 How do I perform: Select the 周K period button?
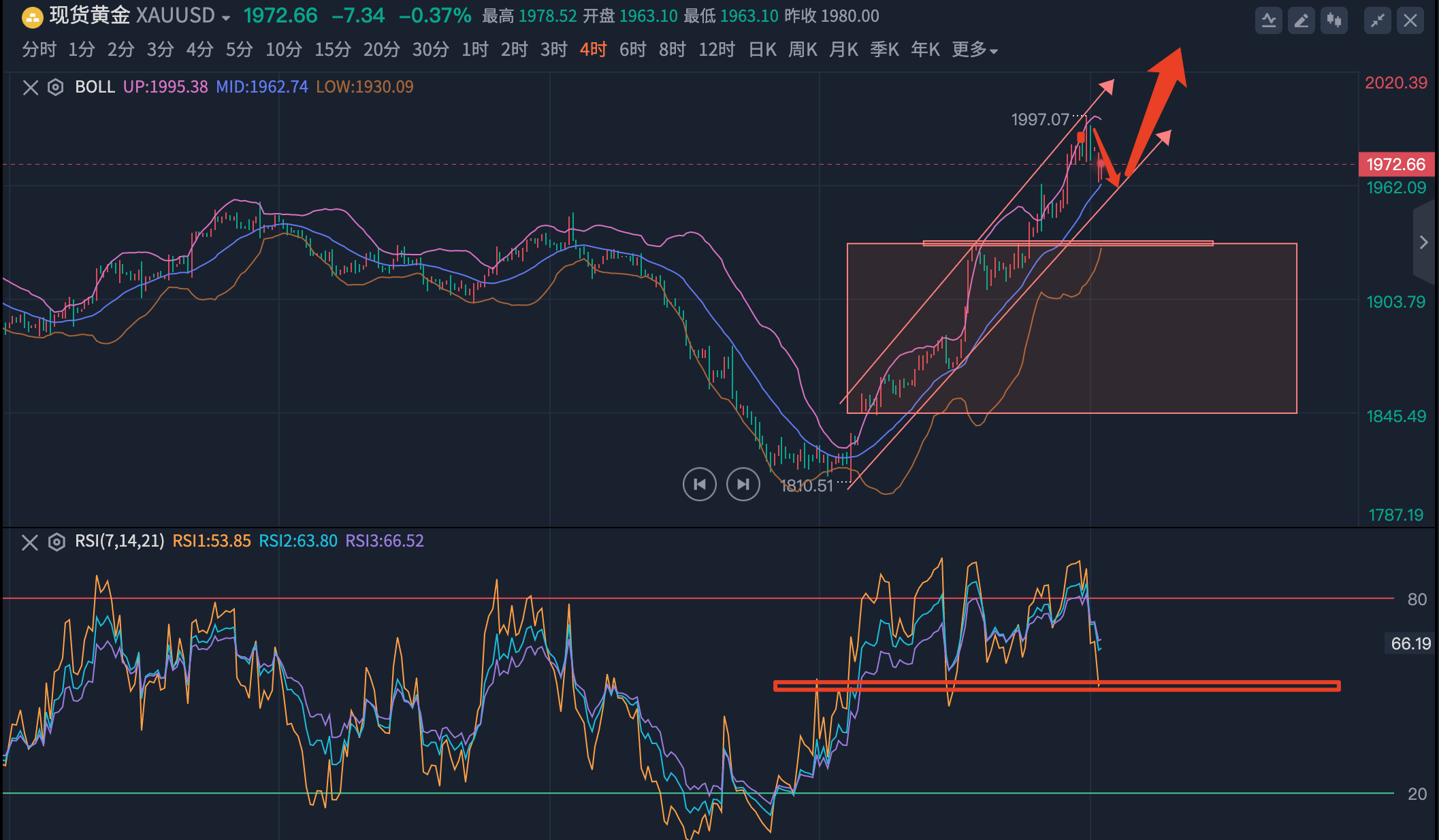[803, 50]
